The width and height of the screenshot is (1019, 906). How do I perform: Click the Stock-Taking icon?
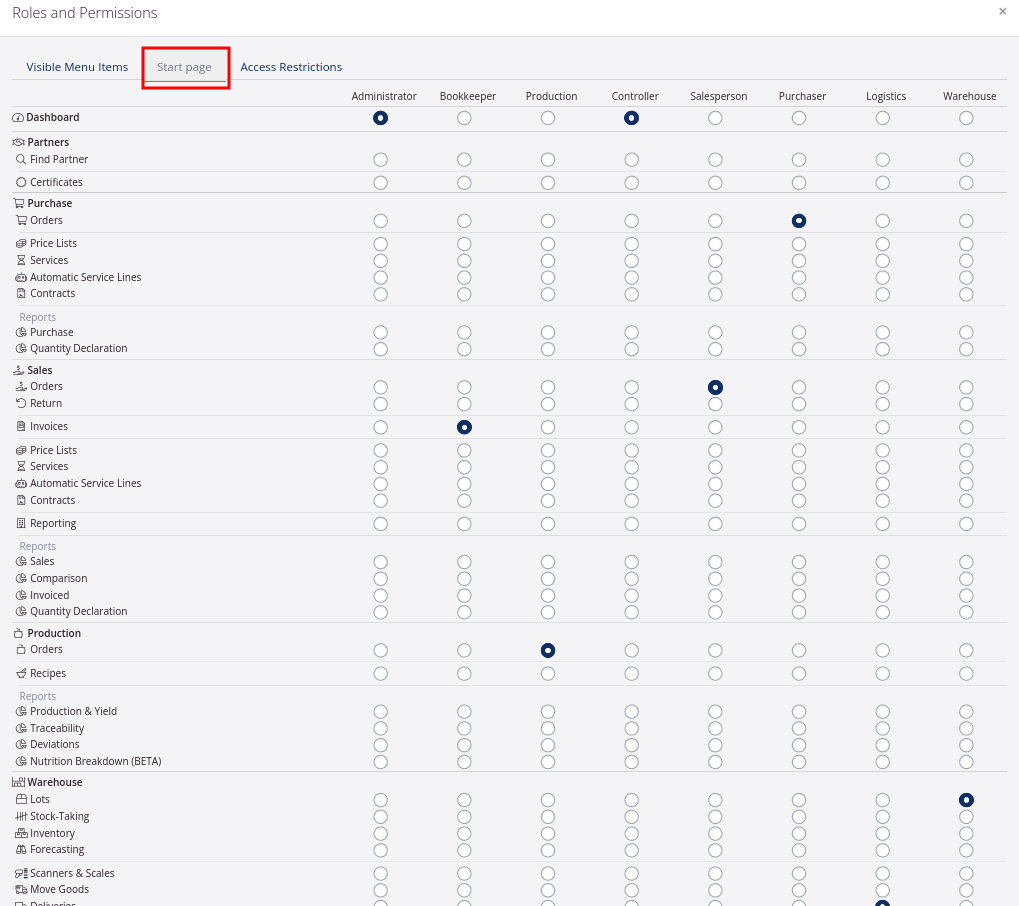pos(21,817)
